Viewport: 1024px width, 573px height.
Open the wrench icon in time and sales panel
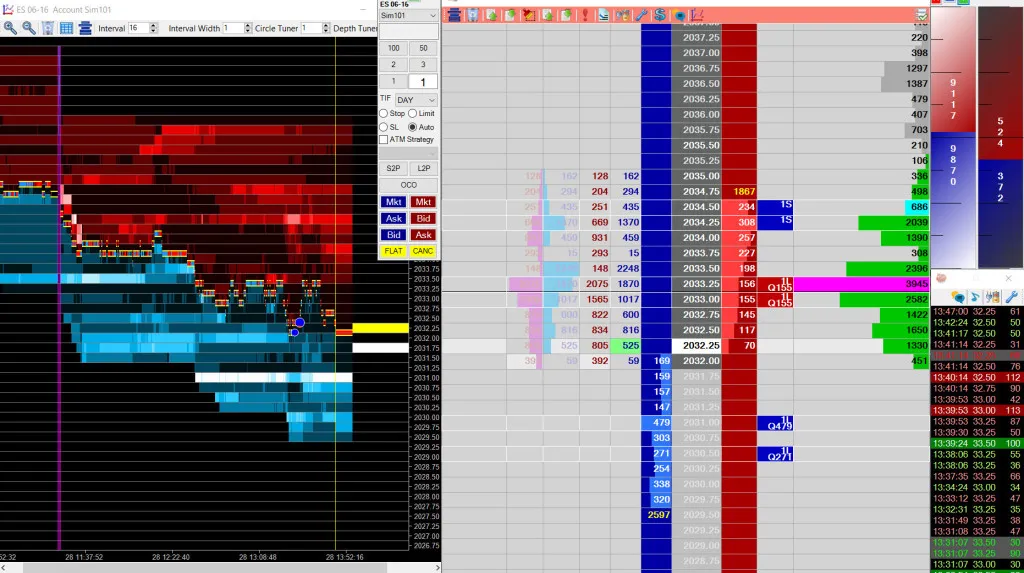click(1011, 297)
